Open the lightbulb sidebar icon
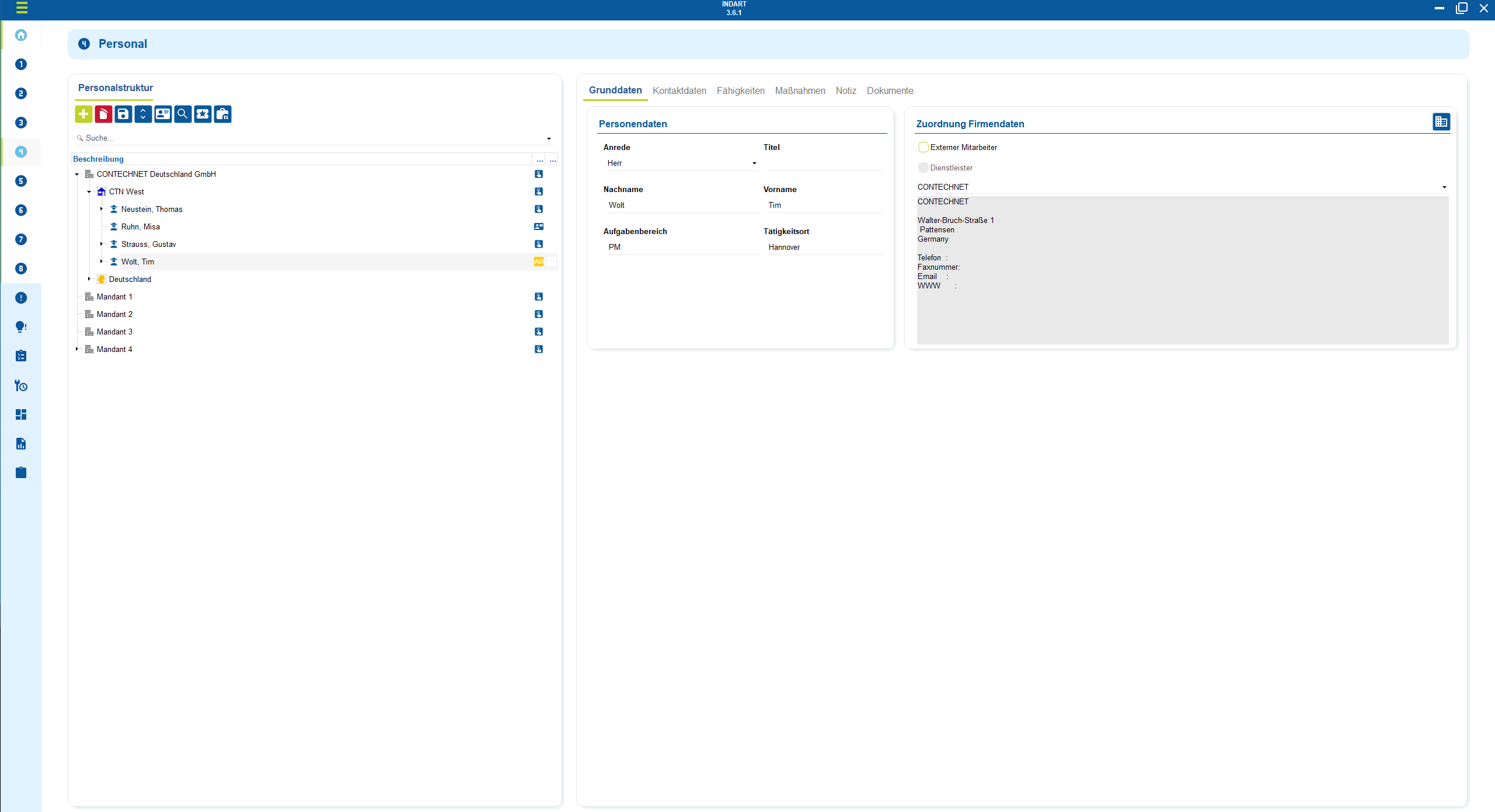1495x812 pixels. pyautogui.click(x=21, y=327)
